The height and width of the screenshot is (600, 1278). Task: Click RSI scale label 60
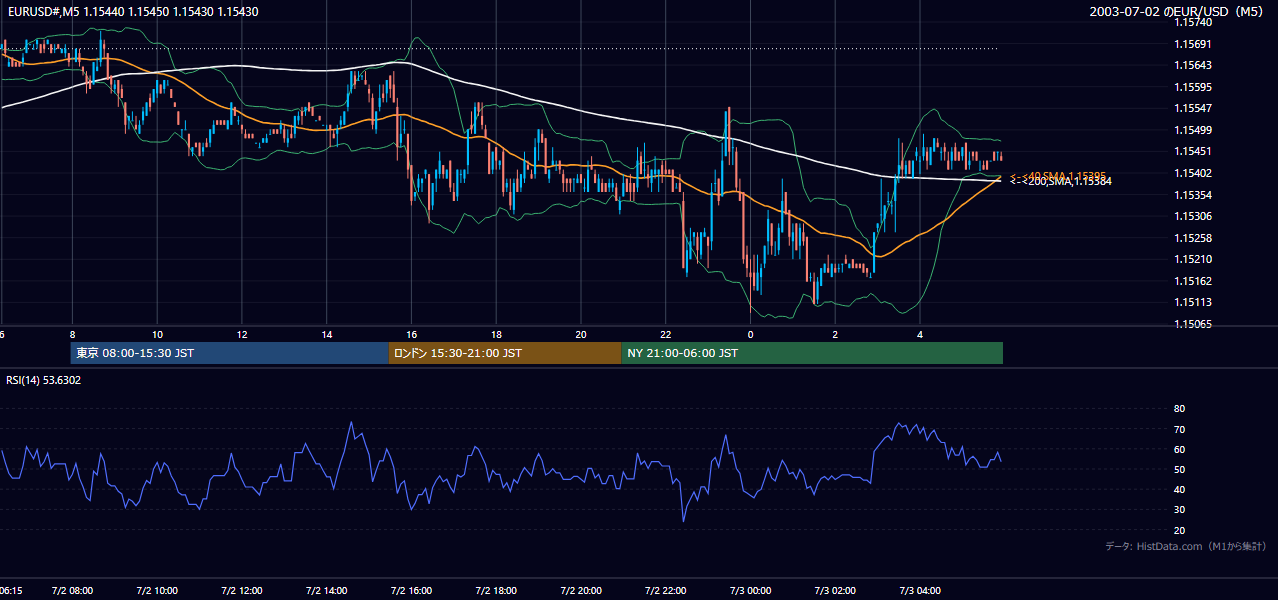tap(1179, 449)
